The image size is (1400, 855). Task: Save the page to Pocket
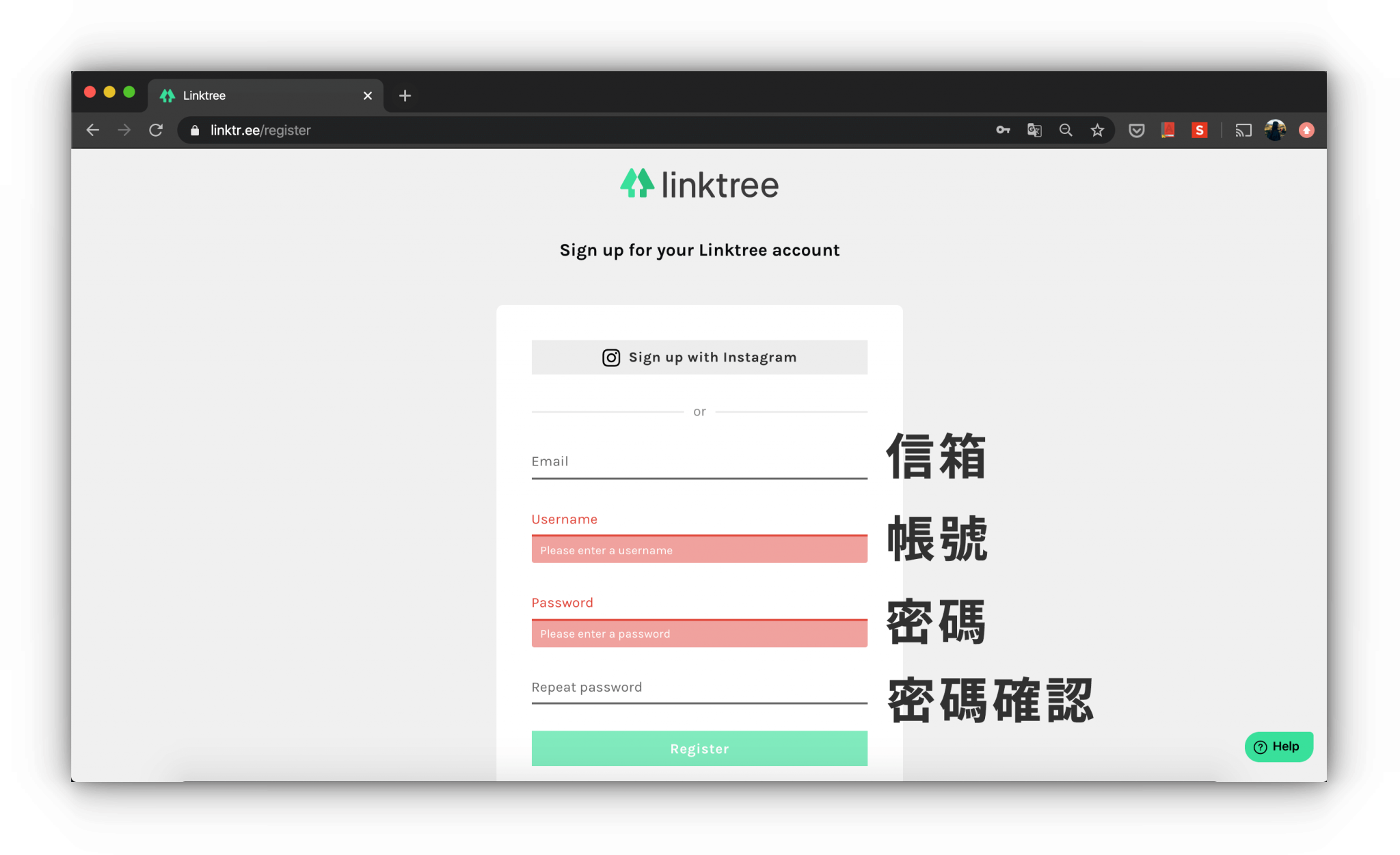click(x=1136, y=130)
